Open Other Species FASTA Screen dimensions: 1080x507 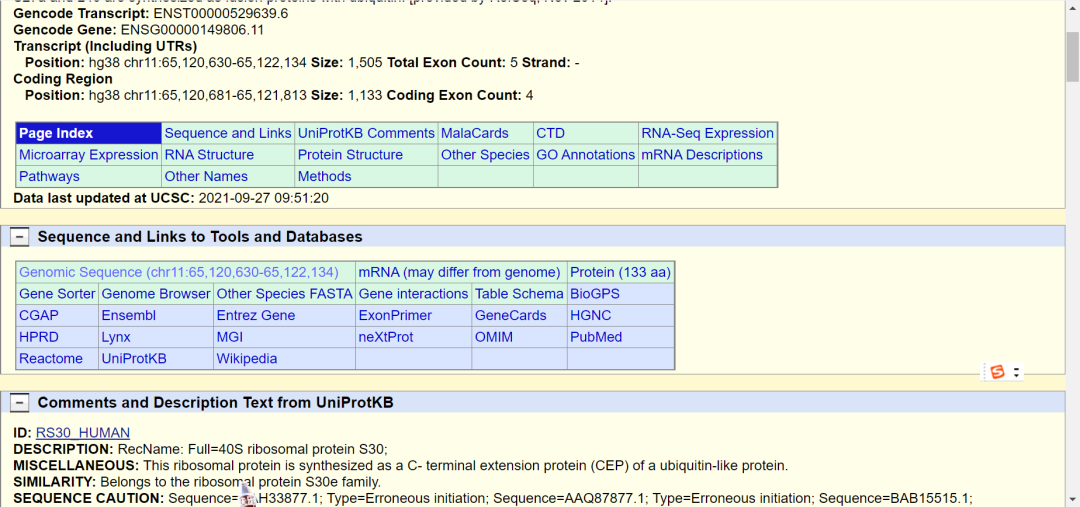click(x=284, y=293)
